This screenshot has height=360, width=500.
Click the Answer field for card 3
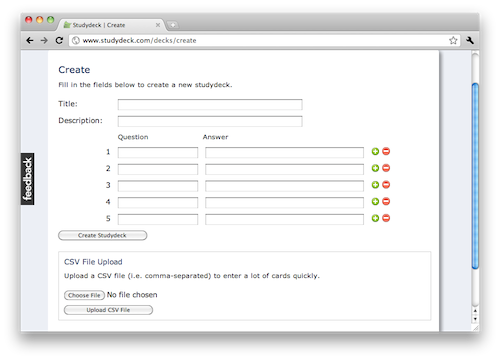tap(284, 186)
